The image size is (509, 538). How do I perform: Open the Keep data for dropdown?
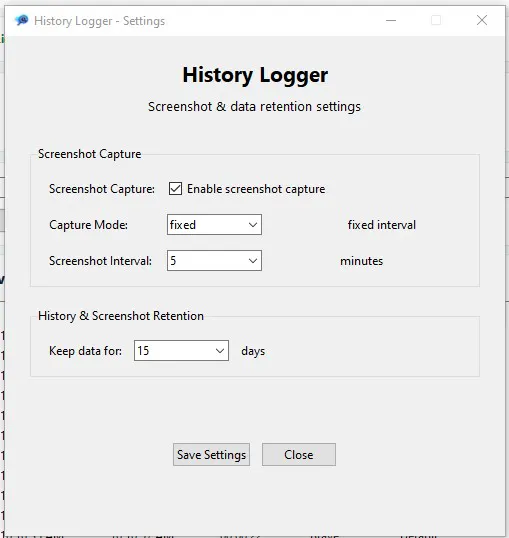[x=181, y=351]
